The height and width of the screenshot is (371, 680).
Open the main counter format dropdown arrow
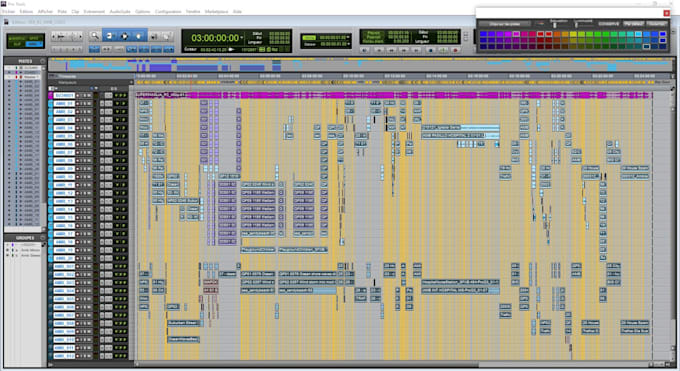click(242, 38)
